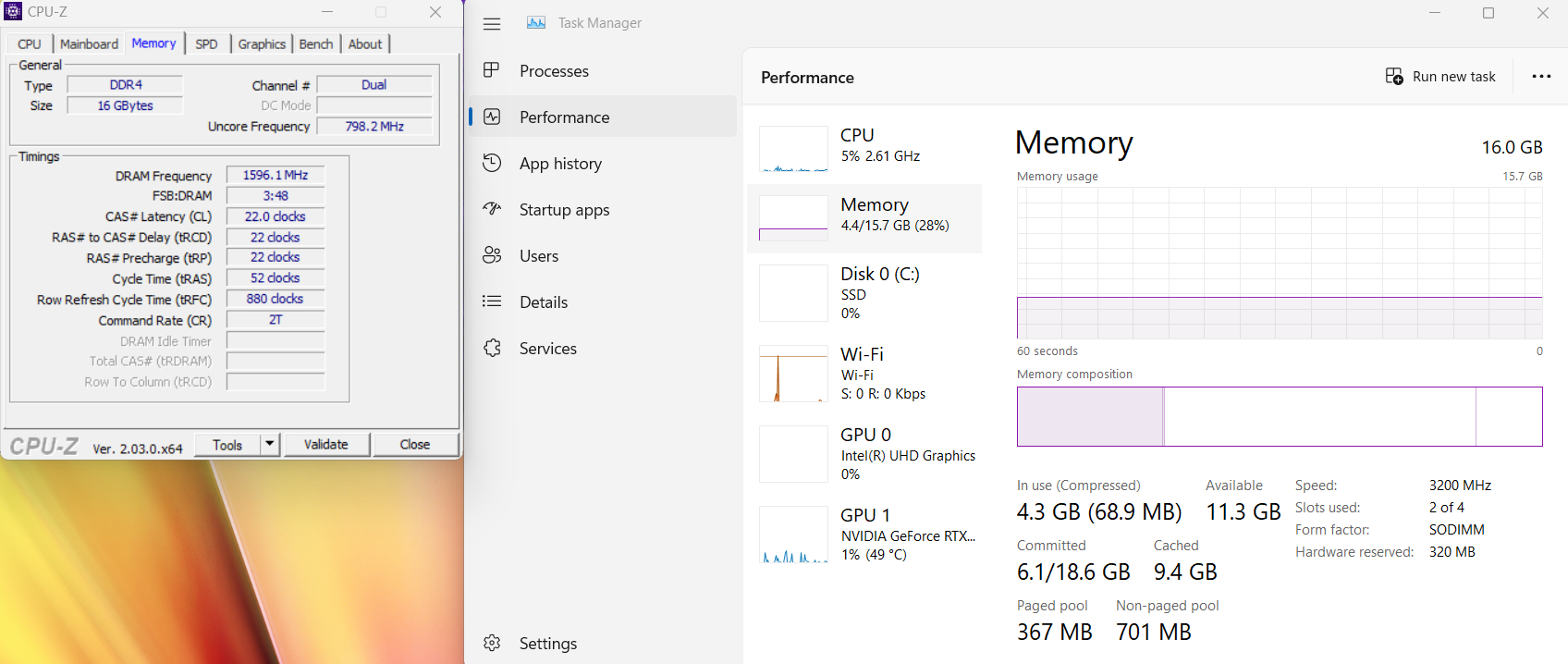Click the Users sidebar icon
The height and width of the screenshot is (664, 1568).
tap(492, 255)
